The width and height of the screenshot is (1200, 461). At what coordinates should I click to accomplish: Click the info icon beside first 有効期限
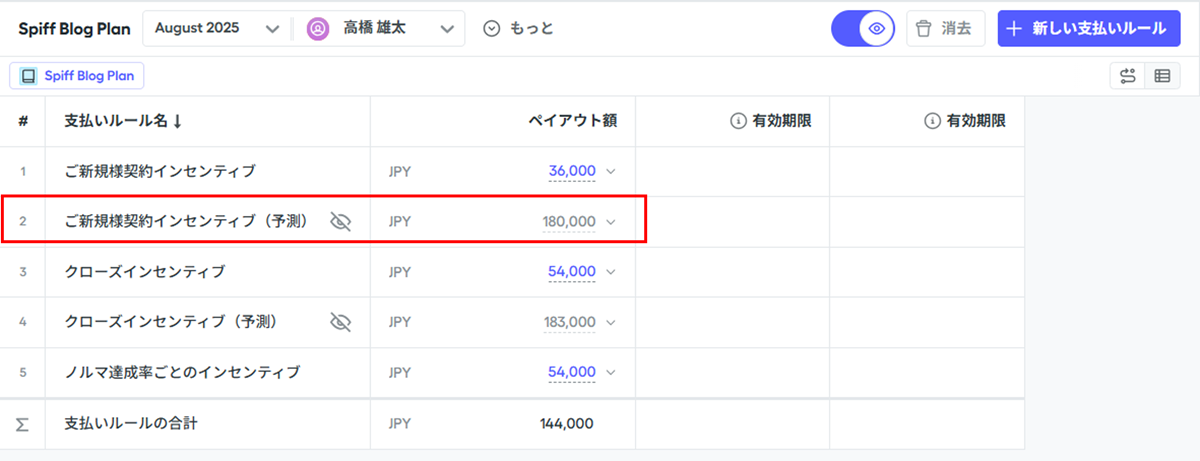739,121
